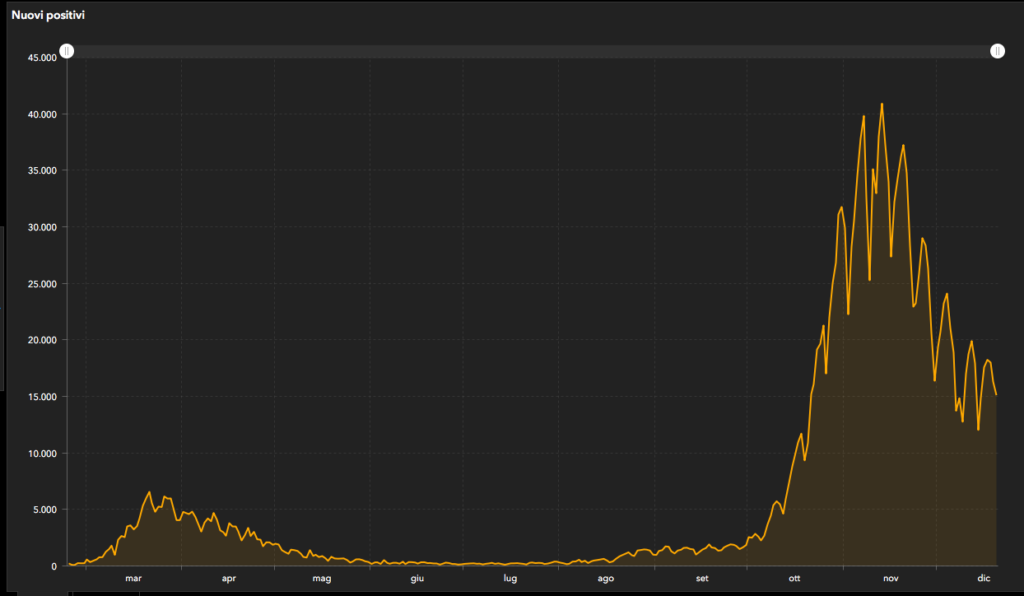Click the 'giu' month axis label

pyautogui.click(x=417, y=579)
